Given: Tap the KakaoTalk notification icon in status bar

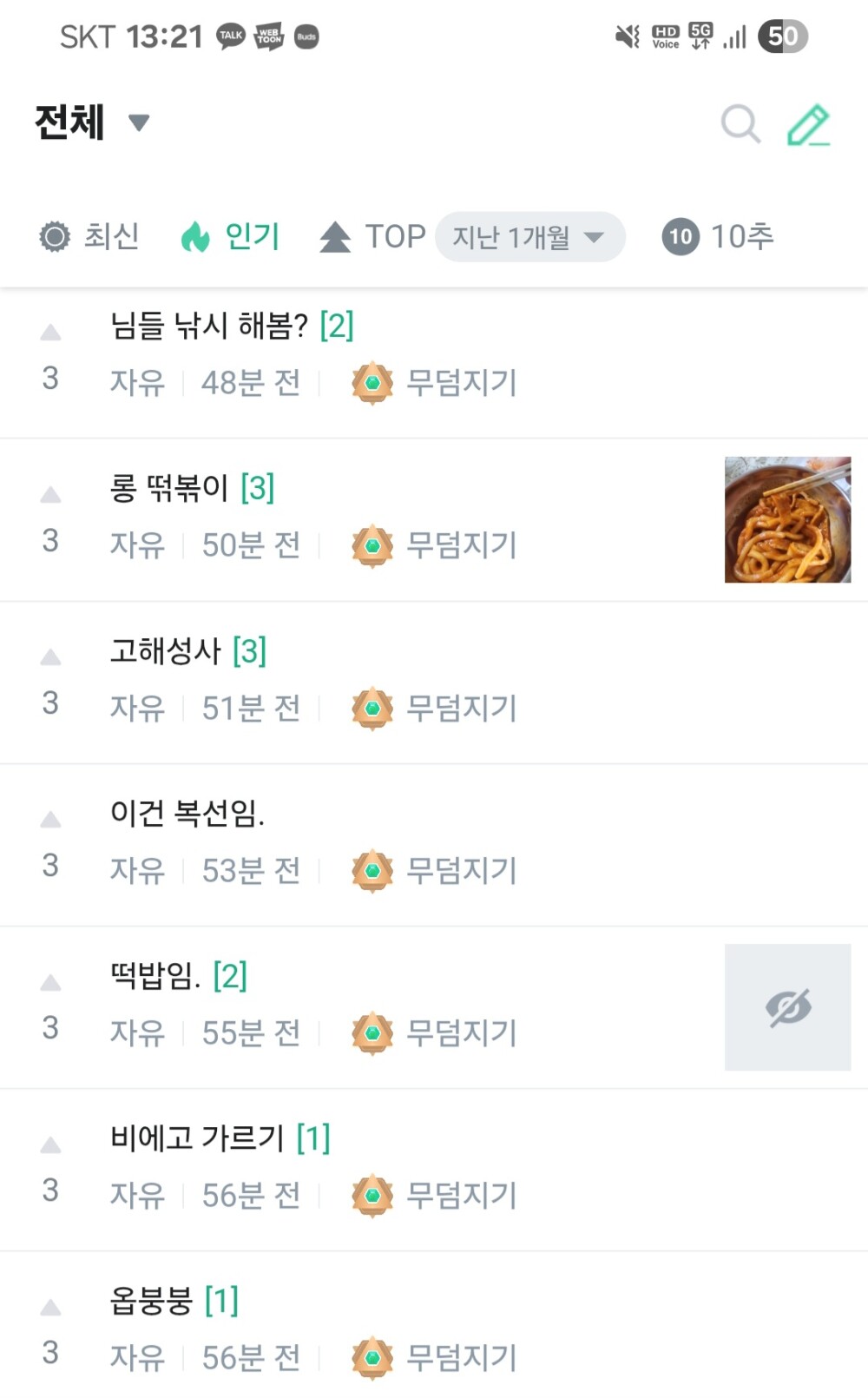Looking at the screenshot, I should click(x=231, y=36).
